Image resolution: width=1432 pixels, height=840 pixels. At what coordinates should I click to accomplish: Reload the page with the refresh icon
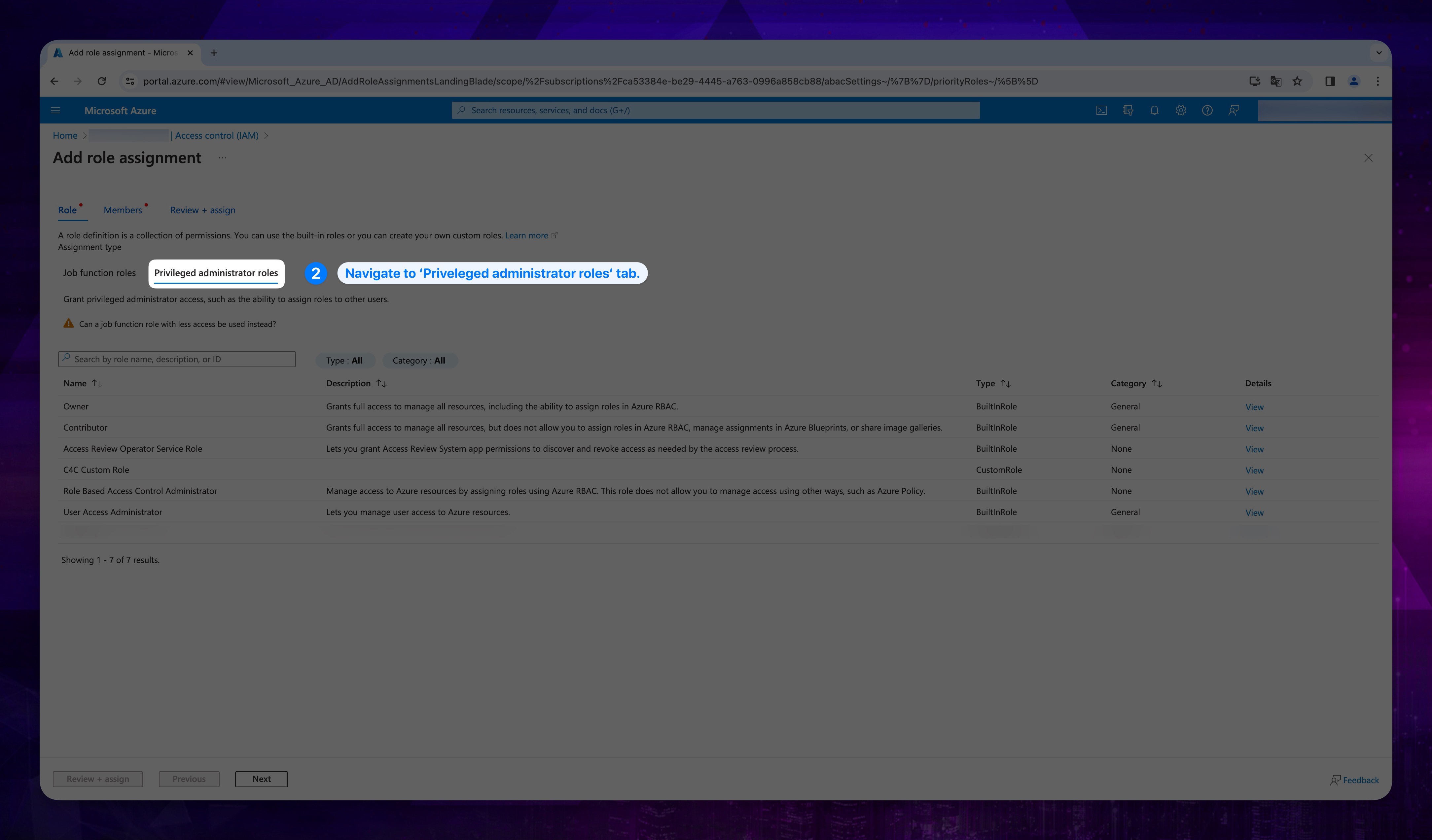point(102,81)
